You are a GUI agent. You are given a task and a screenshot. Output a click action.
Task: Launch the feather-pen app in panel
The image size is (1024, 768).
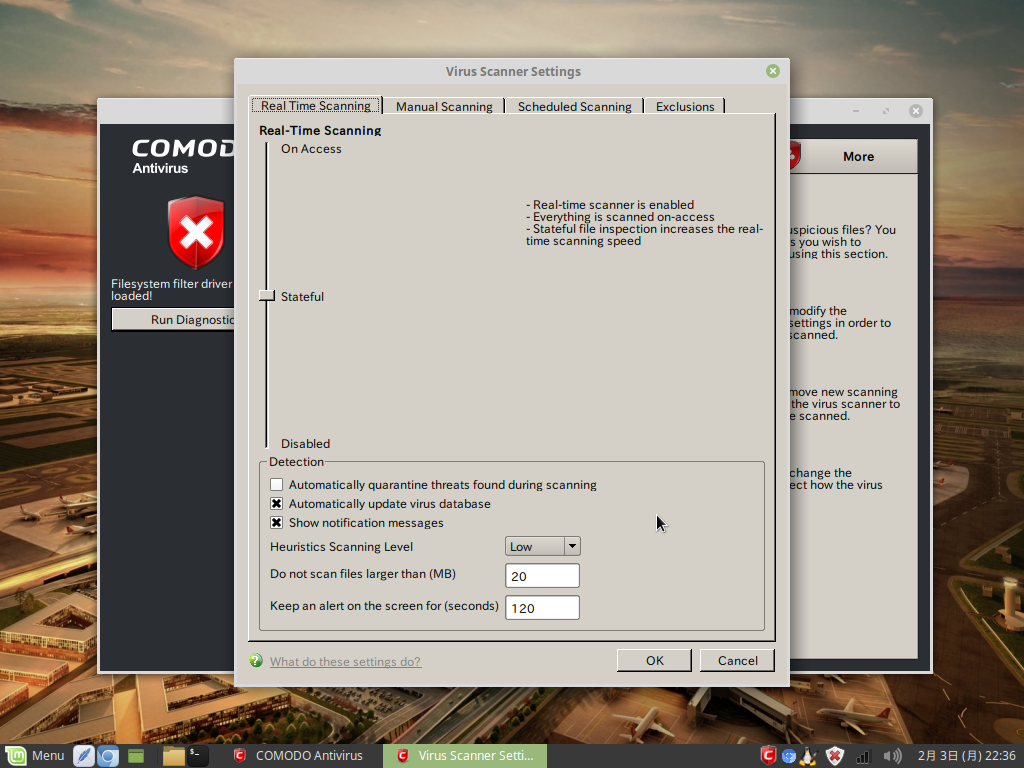[84, 756]
